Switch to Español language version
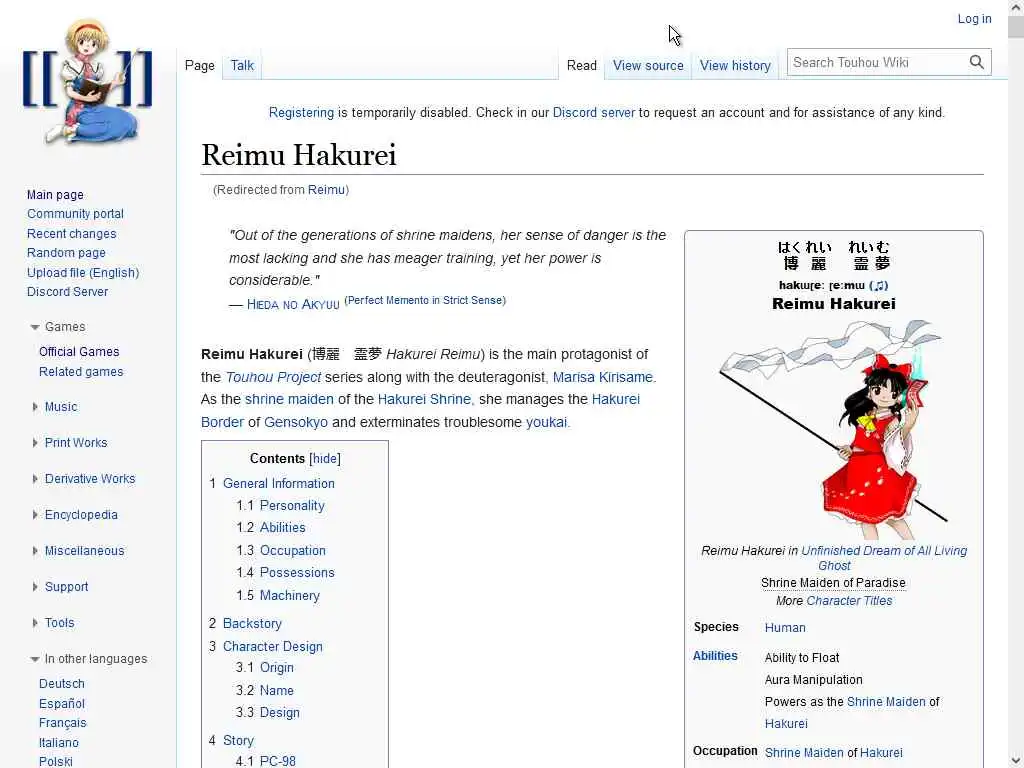Viewport: 1024px width, 768px height. click(x=61, y=703)
